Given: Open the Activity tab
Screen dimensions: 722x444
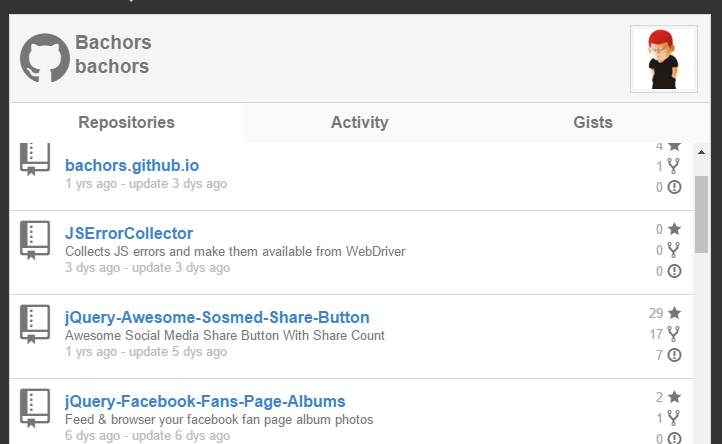Looking at the screenshot, I should pos(359,123).
